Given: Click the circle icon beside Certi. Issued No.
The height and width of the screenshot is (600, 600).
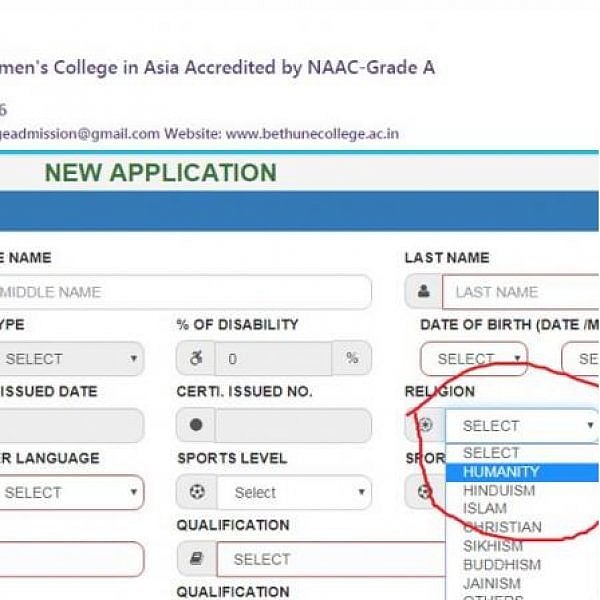Looking at the screenshot, I should [196, 425].
